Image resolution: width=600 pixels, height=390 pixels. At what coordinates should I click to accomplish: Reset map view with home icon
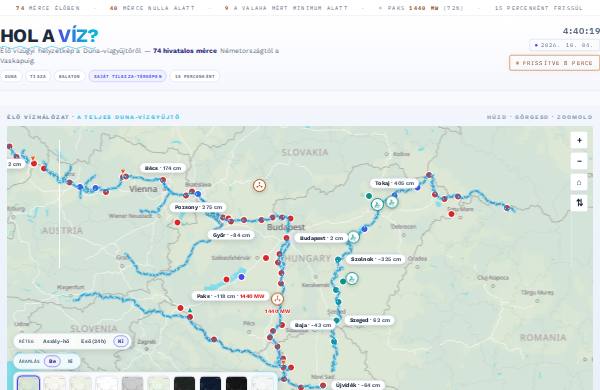(579, 183)
